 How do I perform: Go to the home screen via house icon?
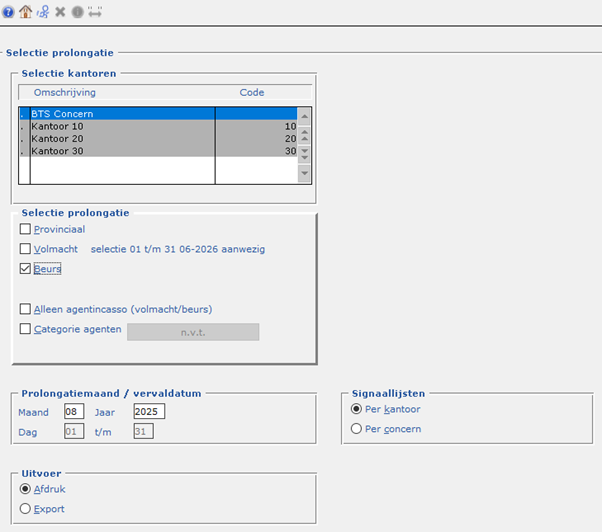tap(25, 12)
